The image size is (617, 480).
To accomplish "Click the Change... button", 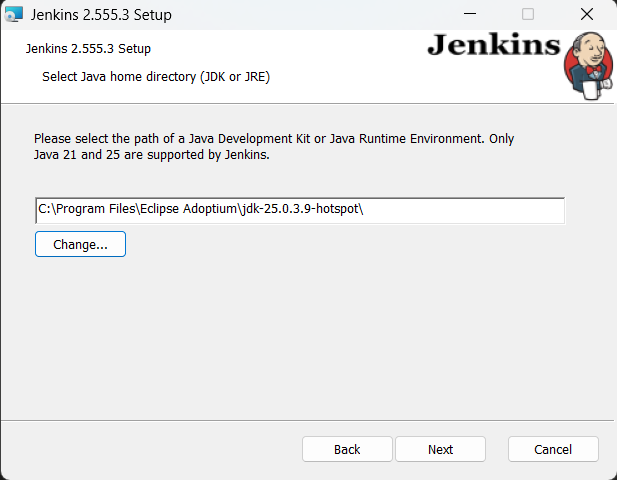I will click(x=80, y=244).
